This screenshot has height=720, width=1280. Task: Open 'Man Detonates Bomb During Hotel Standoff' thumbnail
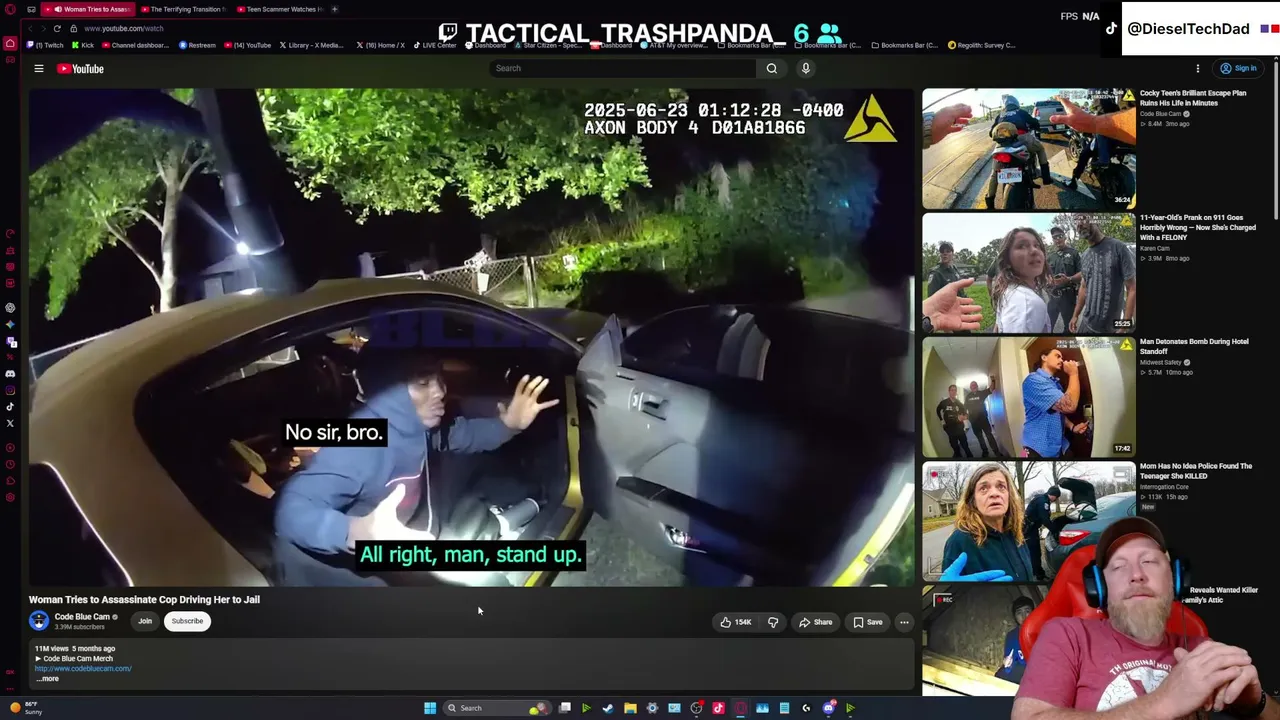(x=1029, y=396)
